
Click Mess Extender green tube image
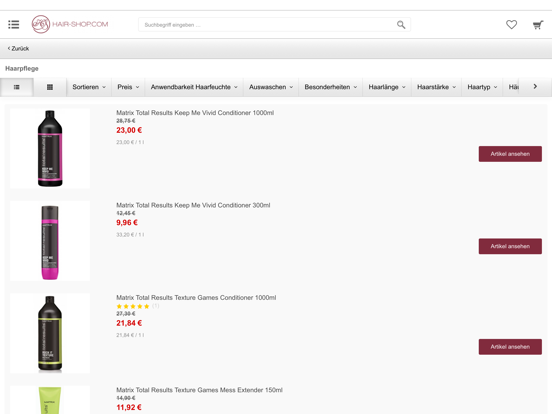[50, 400]
